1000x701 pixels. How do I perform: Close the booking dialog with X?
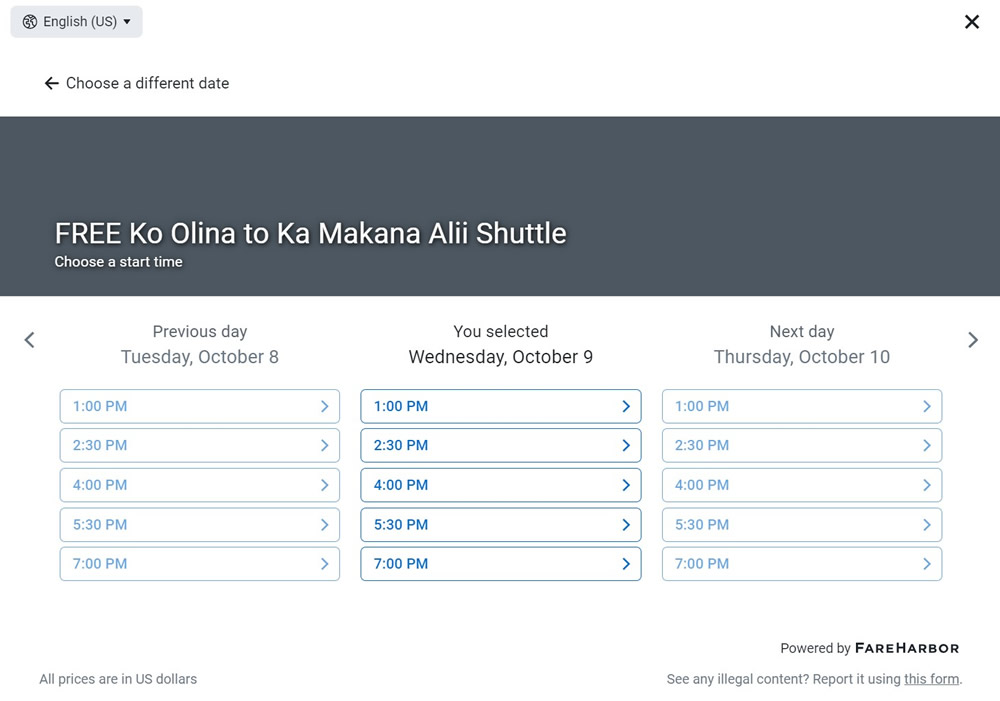click(971, 22)
